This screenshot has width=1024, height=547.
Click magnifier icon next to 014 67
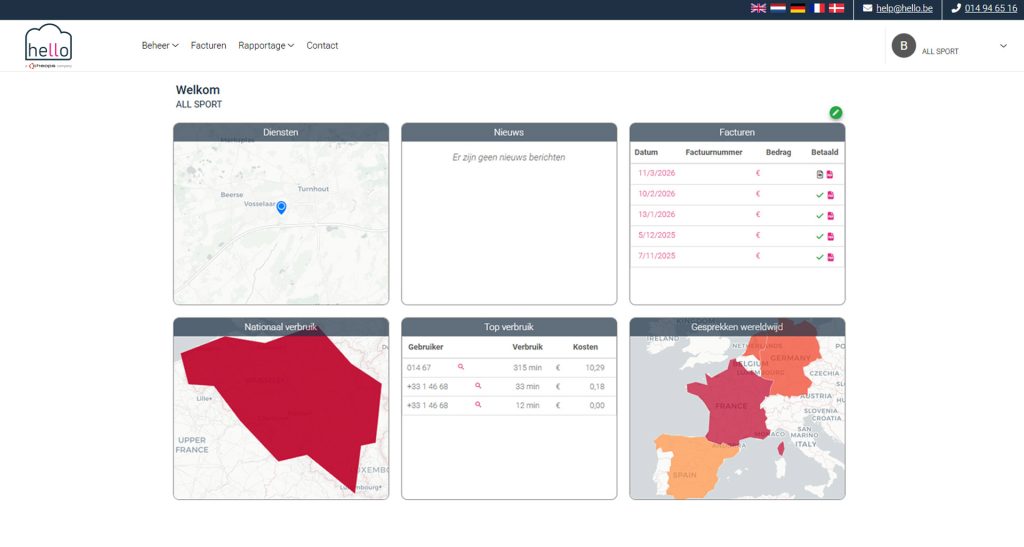[x=461, y=367]
